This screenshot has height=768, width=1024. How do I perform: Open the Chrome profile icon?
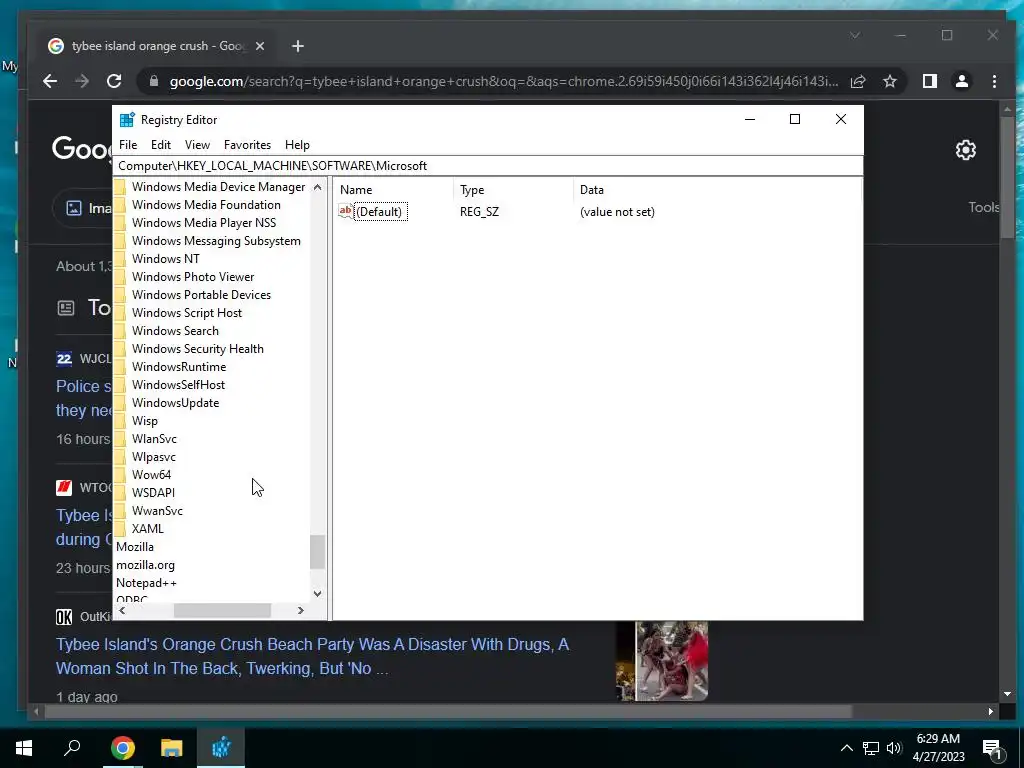point(961,81)
